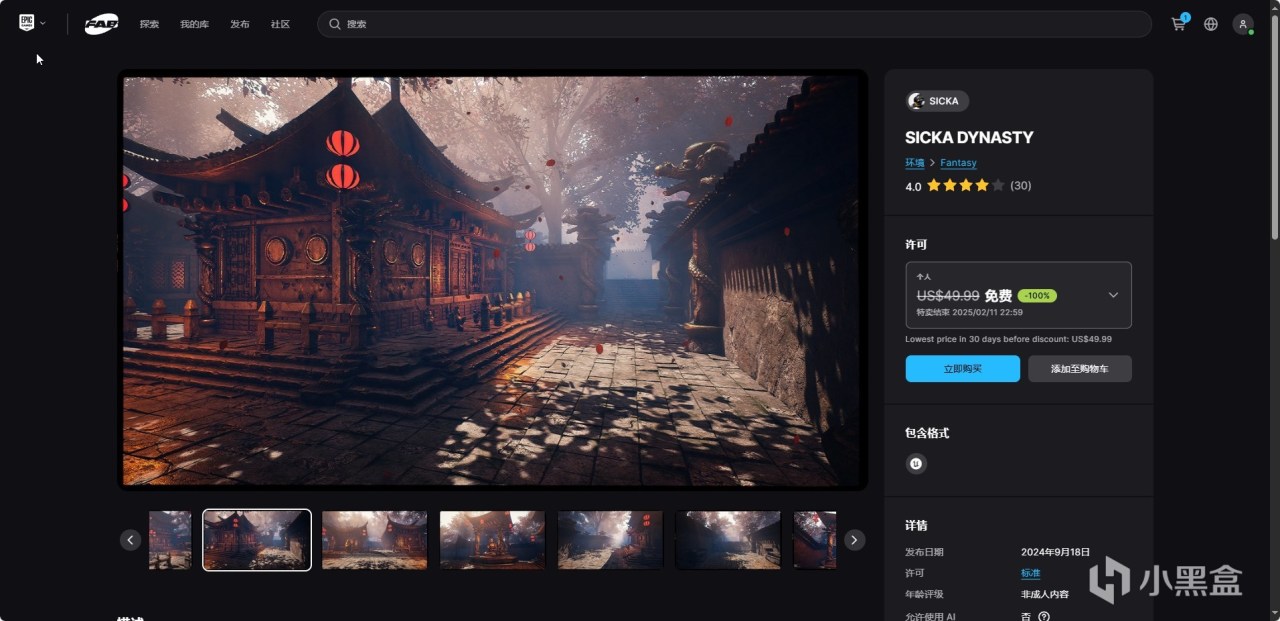Click the 非成人内容 age rating text

(1045, 594)
